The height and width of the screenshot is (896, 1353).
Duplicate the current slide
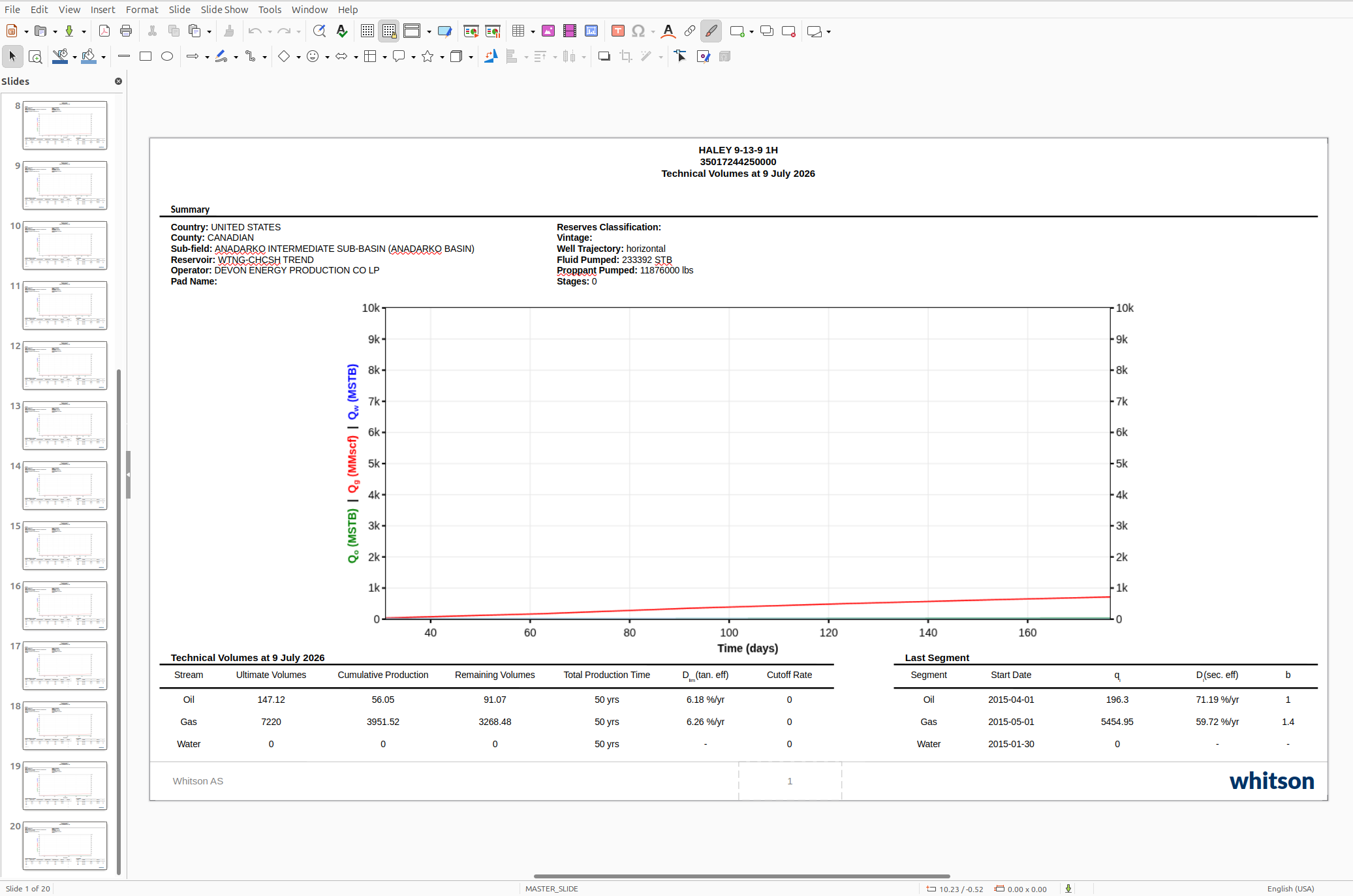tap(767, 31)
